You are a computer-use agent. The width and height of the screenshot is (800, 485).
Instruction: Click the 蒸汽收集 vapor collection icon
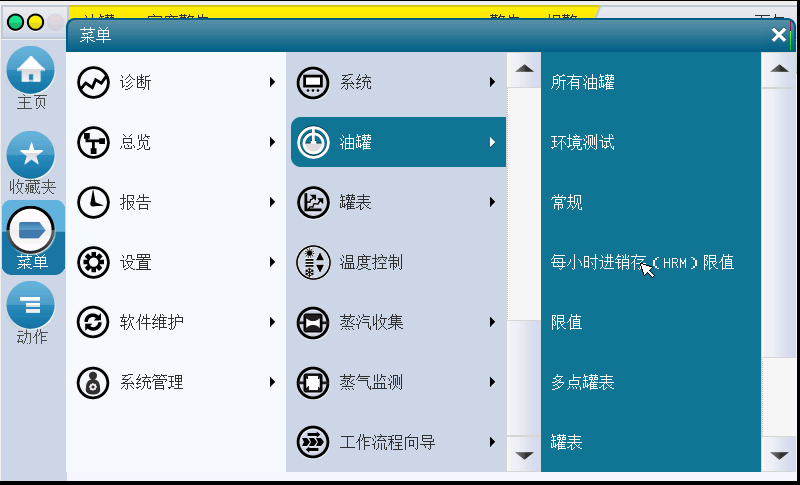point(313,323)
